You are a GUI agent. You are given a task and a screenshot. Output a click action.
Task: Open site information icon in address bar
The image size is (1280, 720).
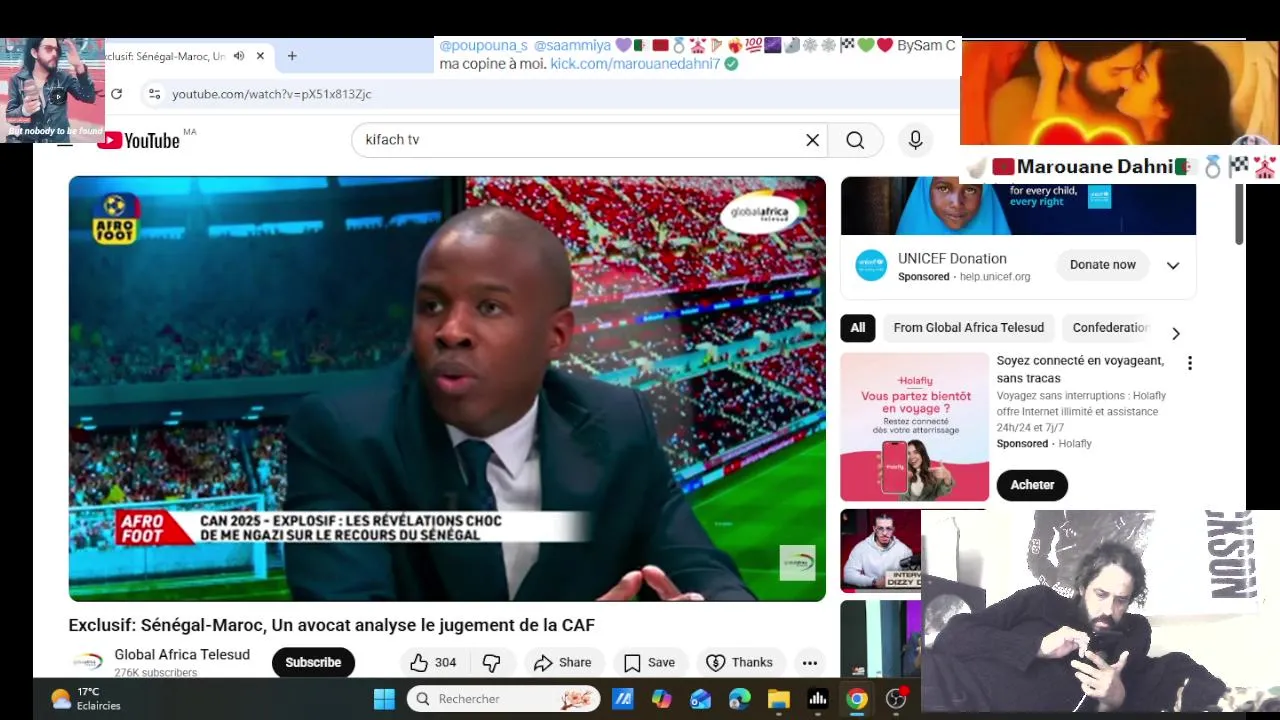154,94
